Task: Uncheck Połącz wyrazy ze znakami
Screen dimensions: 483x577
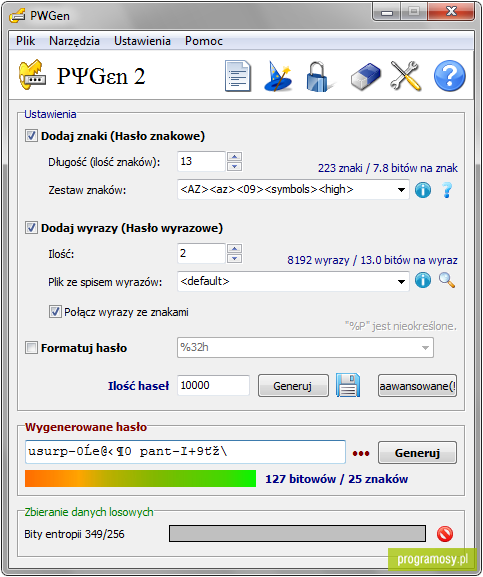Action: click(x=55, y=312)
